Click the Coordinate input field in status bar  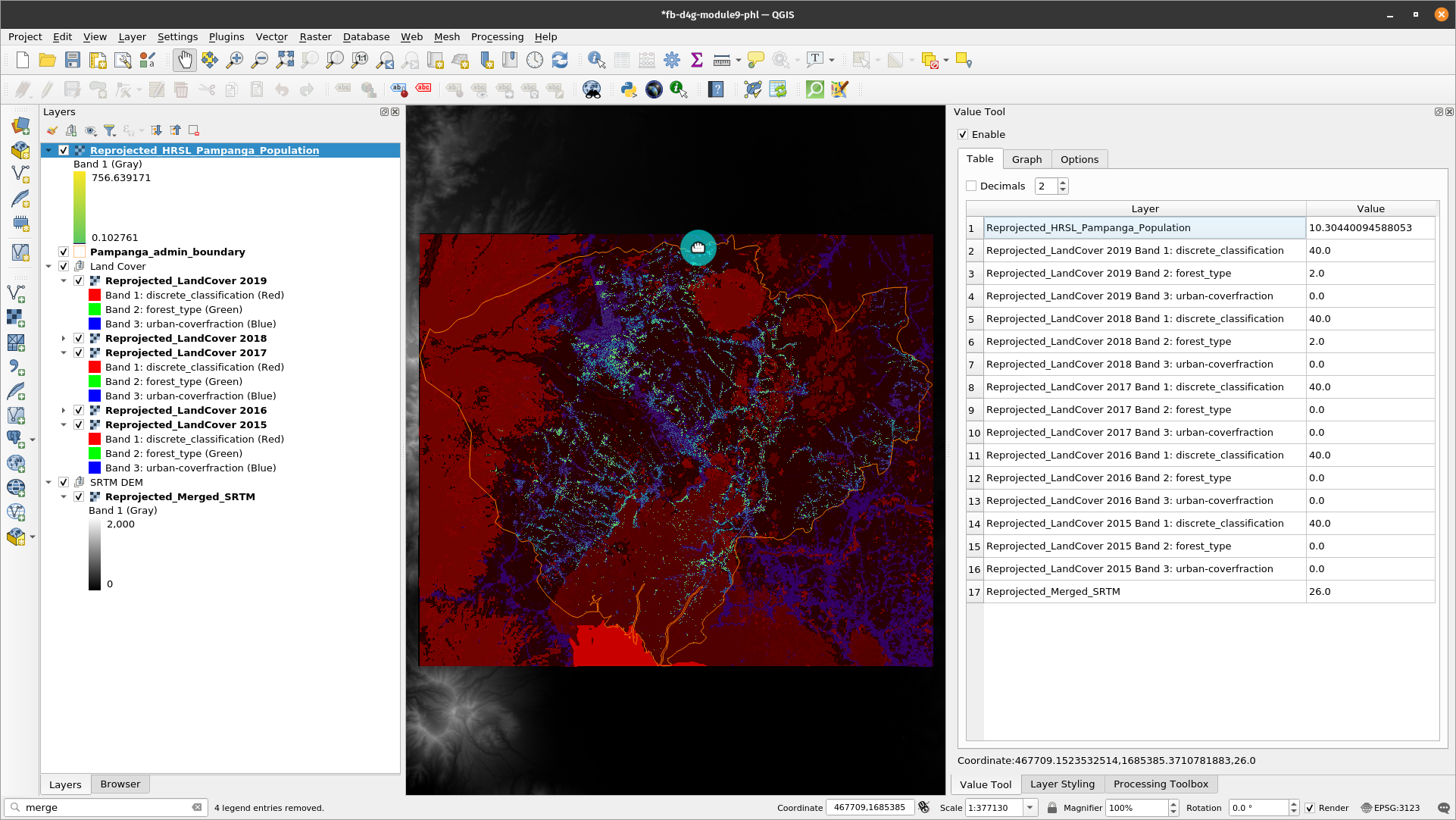click(x=870, y=808)
